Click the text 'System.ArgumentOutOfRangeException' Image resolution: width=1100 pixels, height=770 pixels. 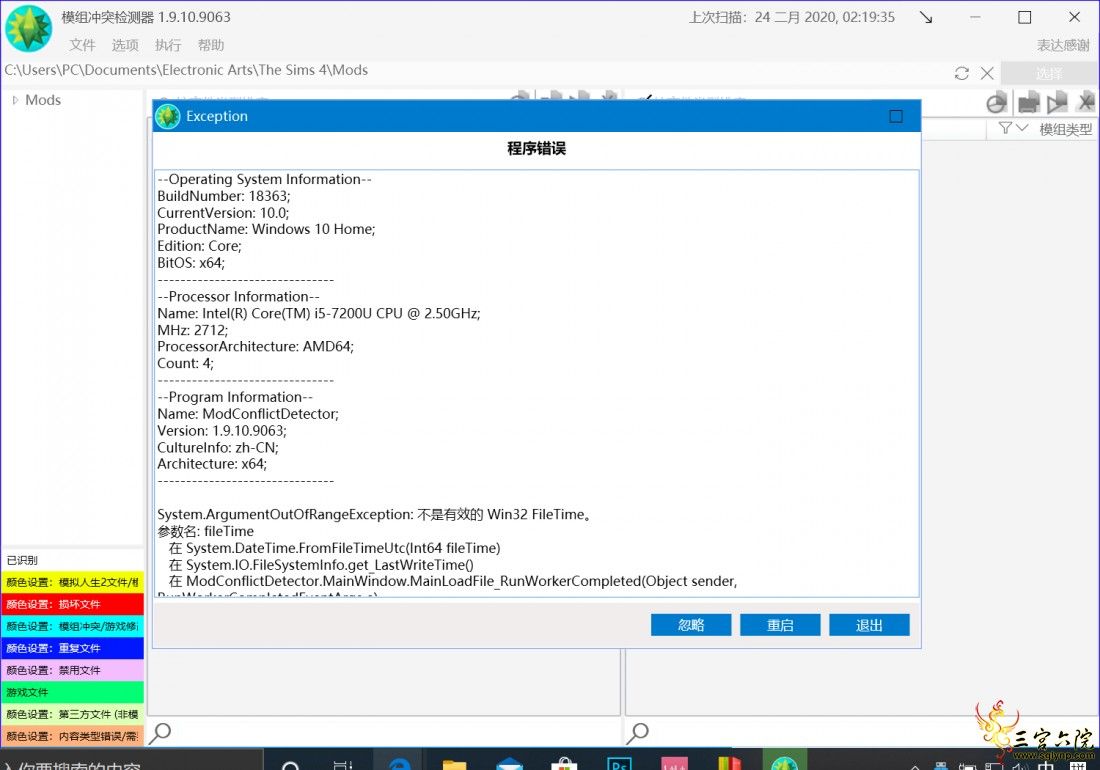[x=283, y=515]
